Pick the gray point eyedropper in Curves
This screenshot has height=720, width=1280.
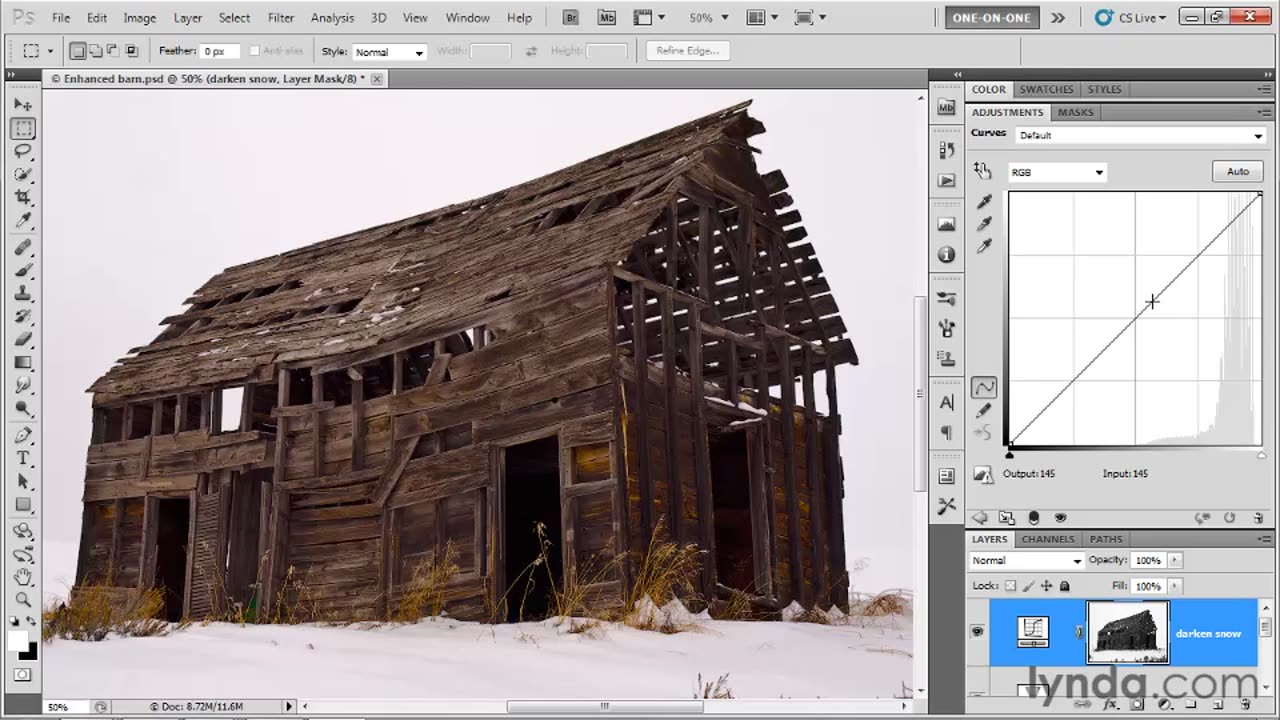click(x=984, y=224)
